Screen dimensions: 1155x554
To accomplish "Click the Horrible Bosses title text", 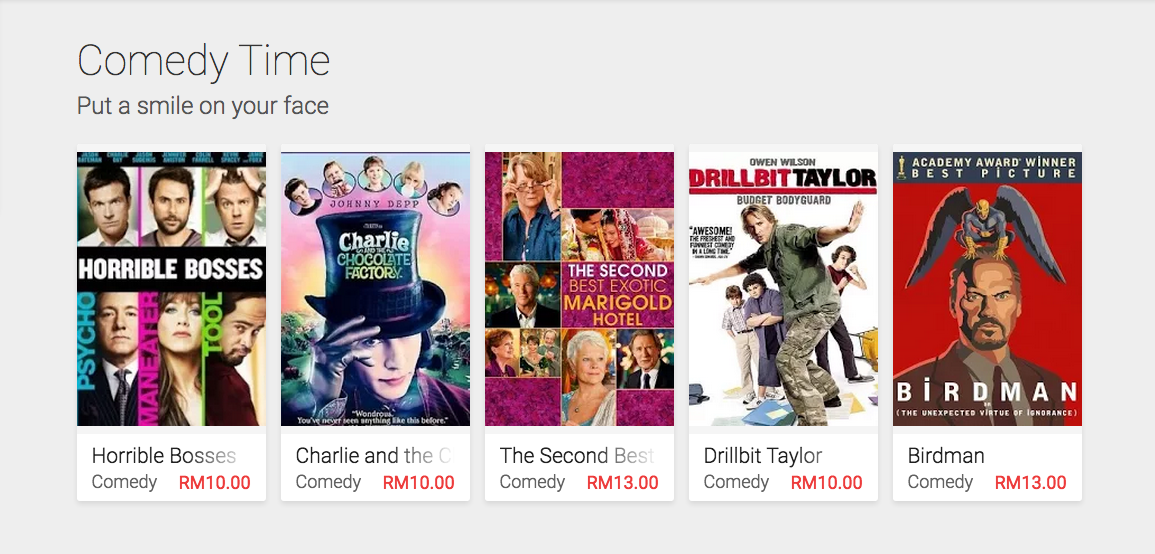I will (x=164, y=456).
